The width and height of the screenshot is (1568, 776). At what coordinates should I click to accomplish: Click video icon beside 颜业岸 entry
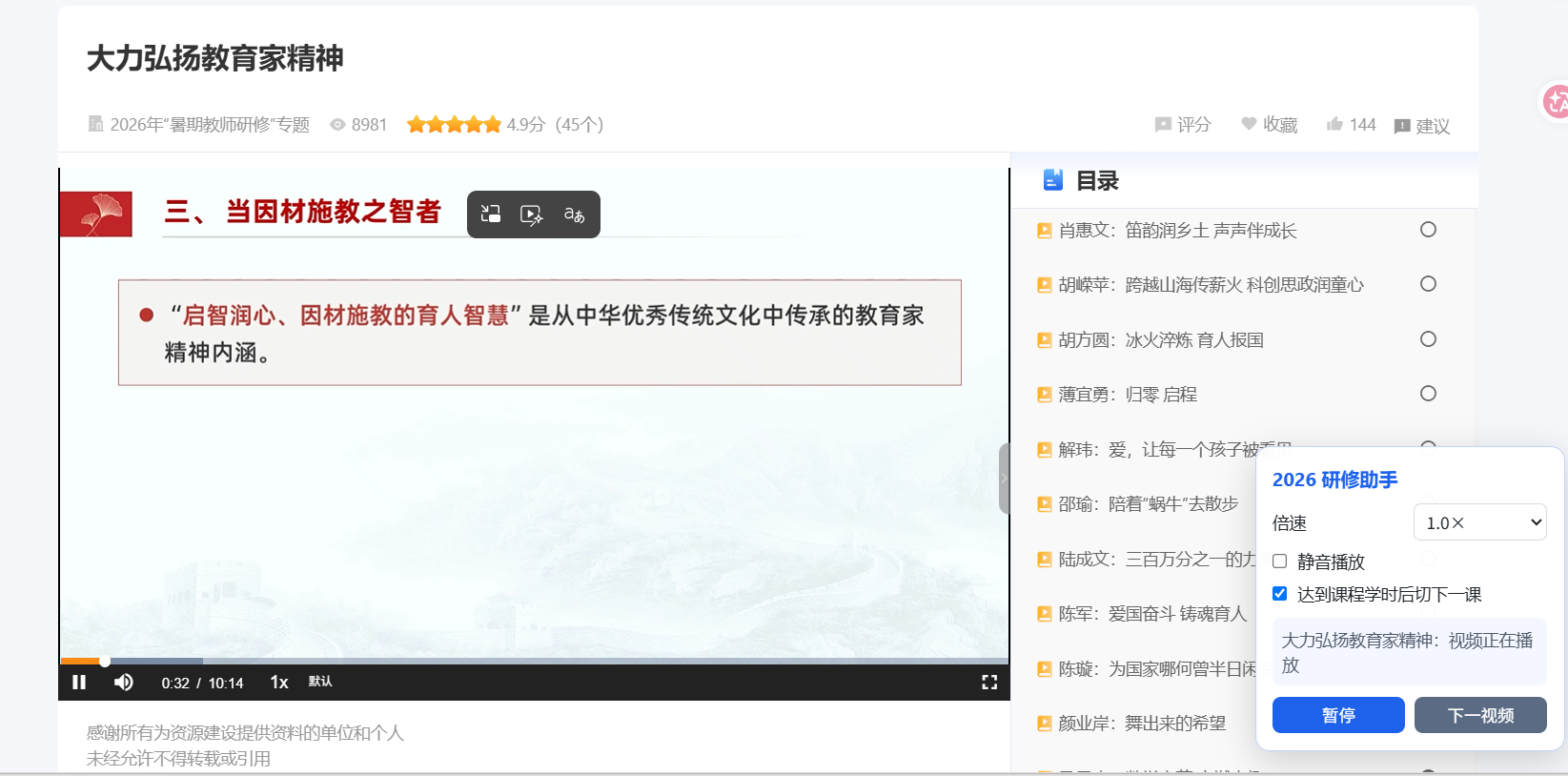click(1045, 724)
